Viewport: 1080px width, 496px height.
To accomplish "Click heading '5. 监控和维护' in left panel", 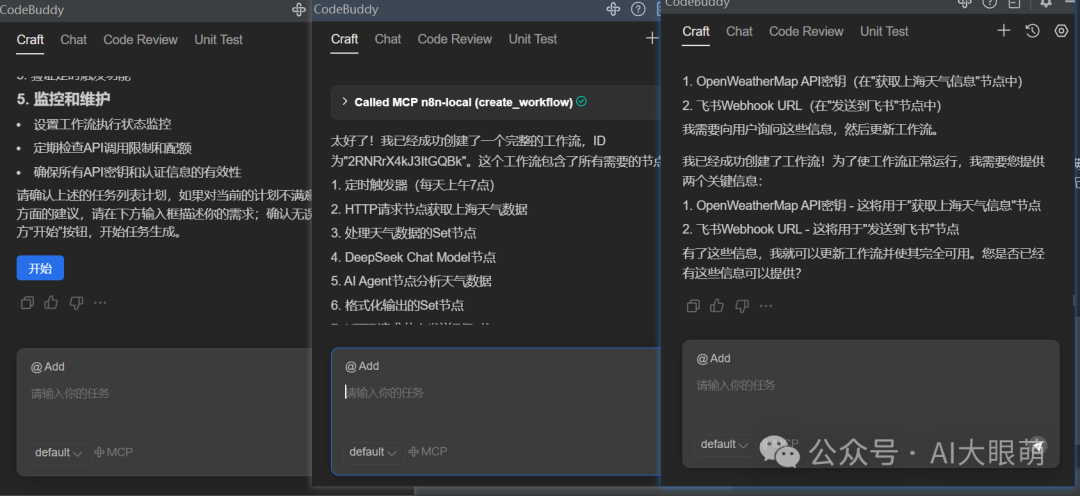I will (x=63, y=99).
